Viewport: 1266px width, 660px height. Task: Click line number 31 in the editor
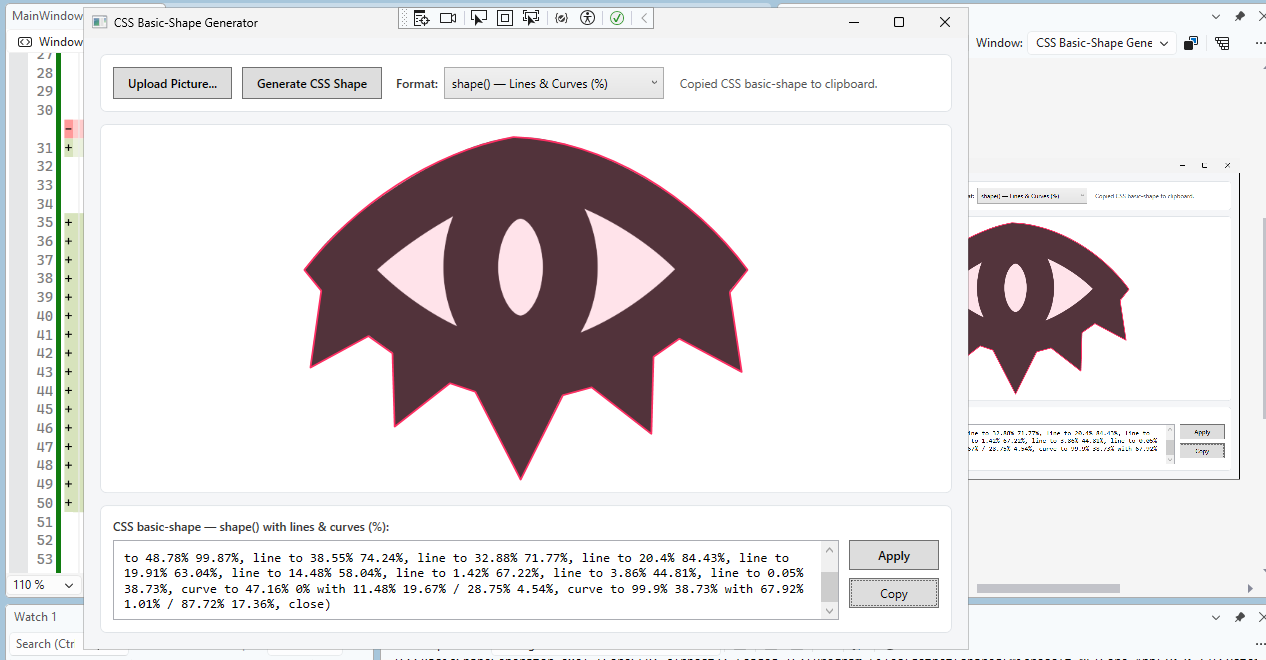[x=45, y=148]
